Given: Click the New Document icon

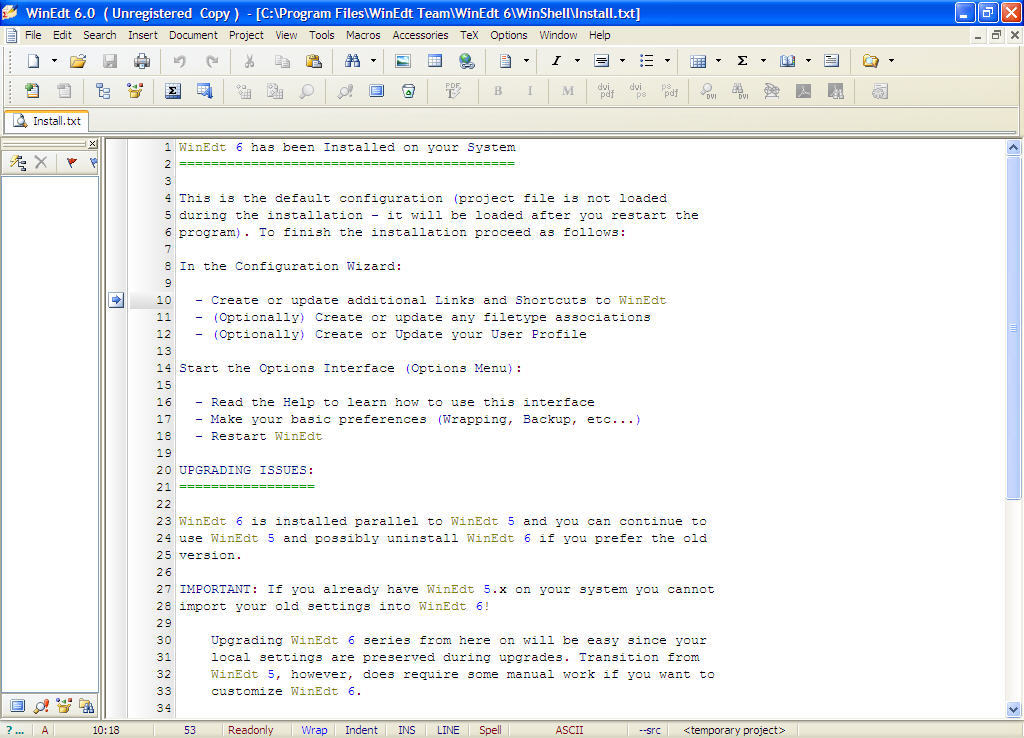Looking at the screenshot, I should tap(33, 61).
